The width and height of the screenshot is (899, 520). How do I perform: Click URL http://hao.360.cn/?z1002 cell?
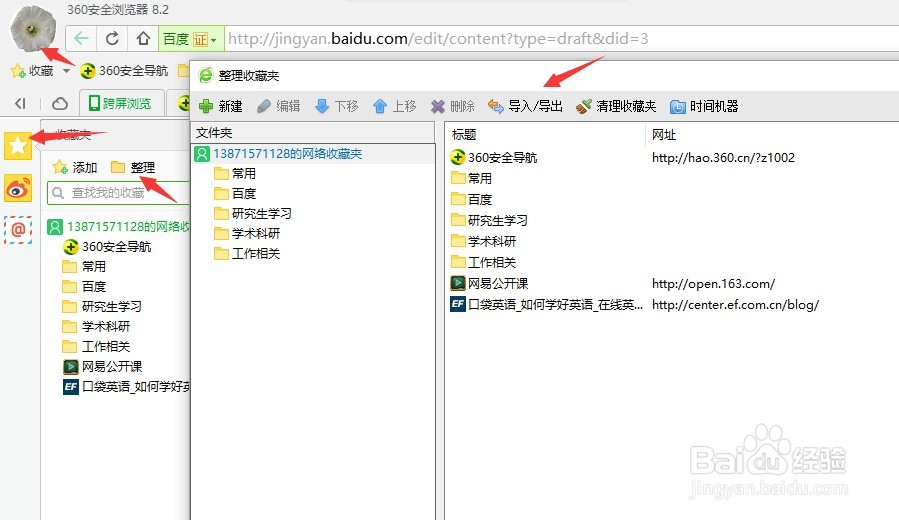[x=724, y=158]
